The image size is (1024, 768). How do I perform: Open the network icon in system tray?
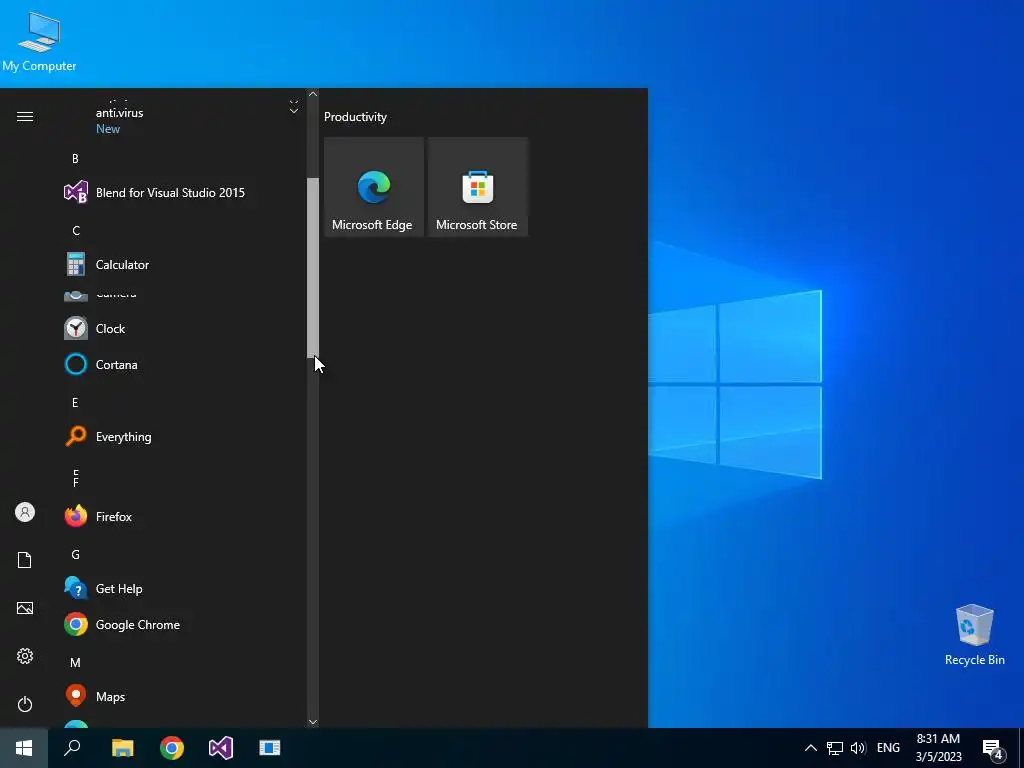835,748
